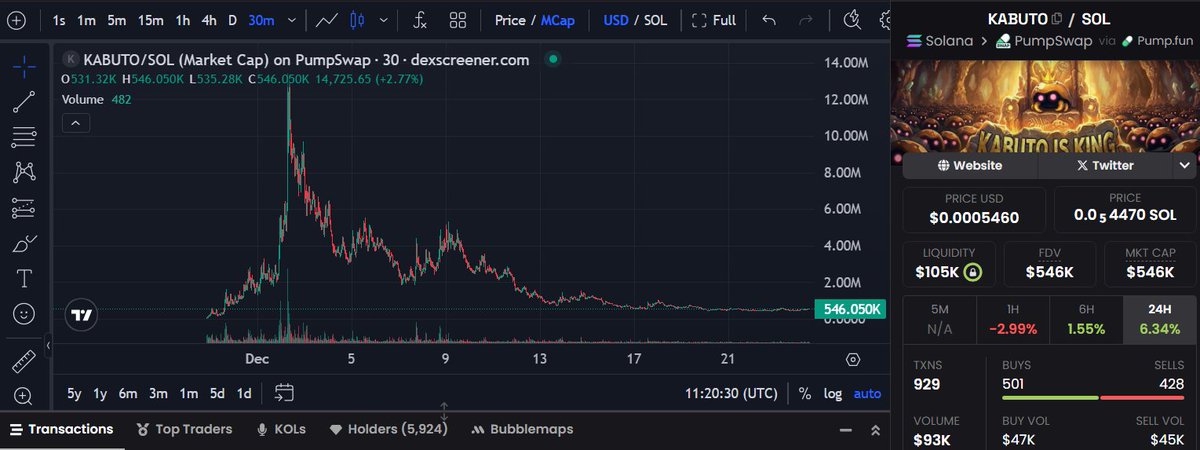Open the quick search lightning icon

[852, 19]
